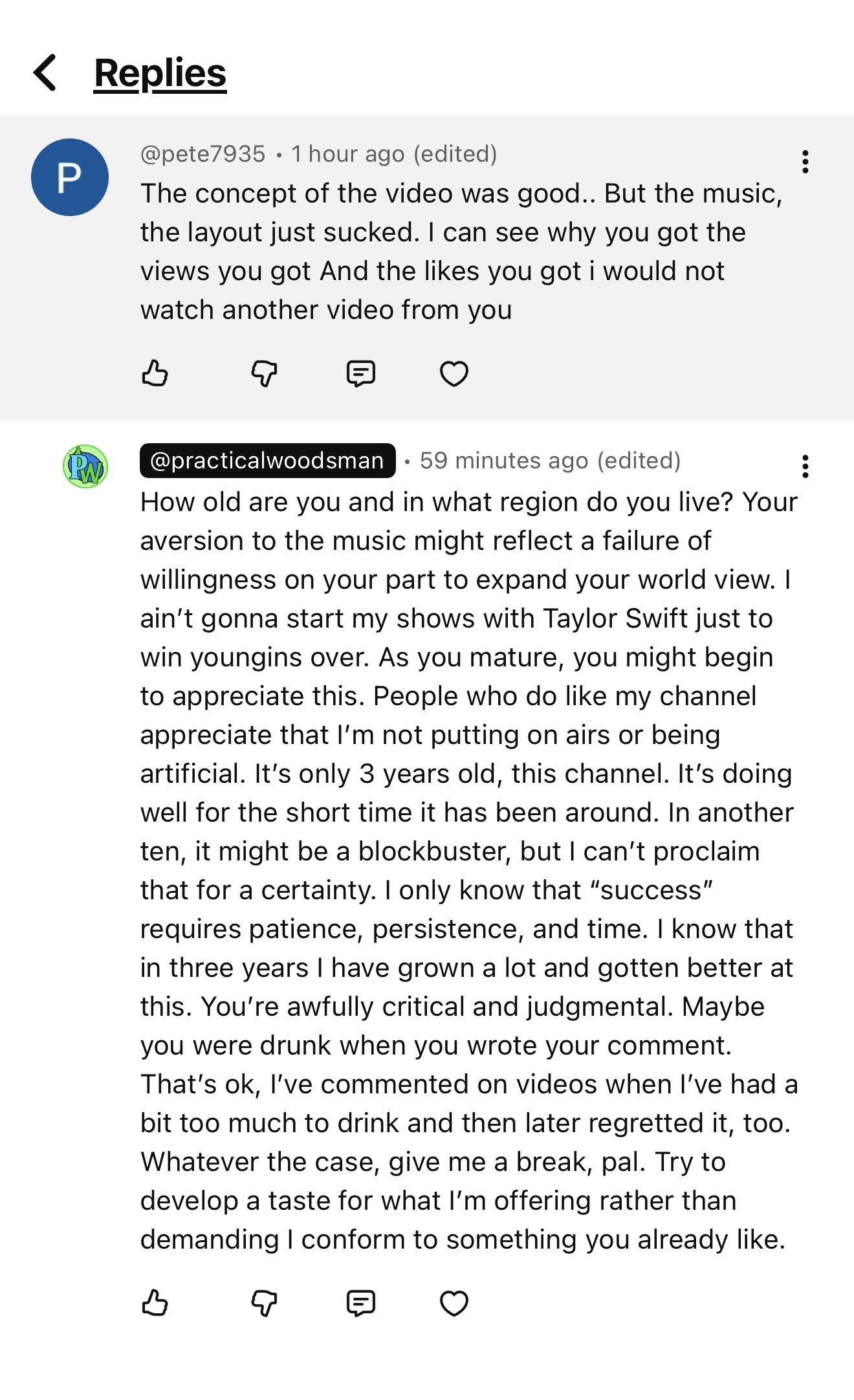Open more options for @pete7935 comment
The height and width of the screenshot is (1400, 854).
pos(805,162)
